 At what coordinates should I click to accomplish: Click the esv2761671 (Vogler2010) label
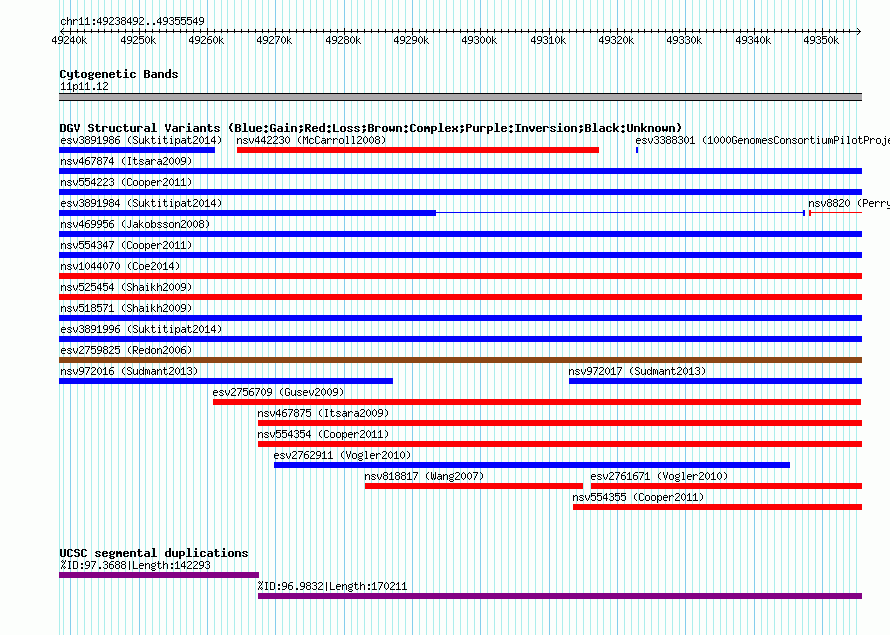[659, 476]
